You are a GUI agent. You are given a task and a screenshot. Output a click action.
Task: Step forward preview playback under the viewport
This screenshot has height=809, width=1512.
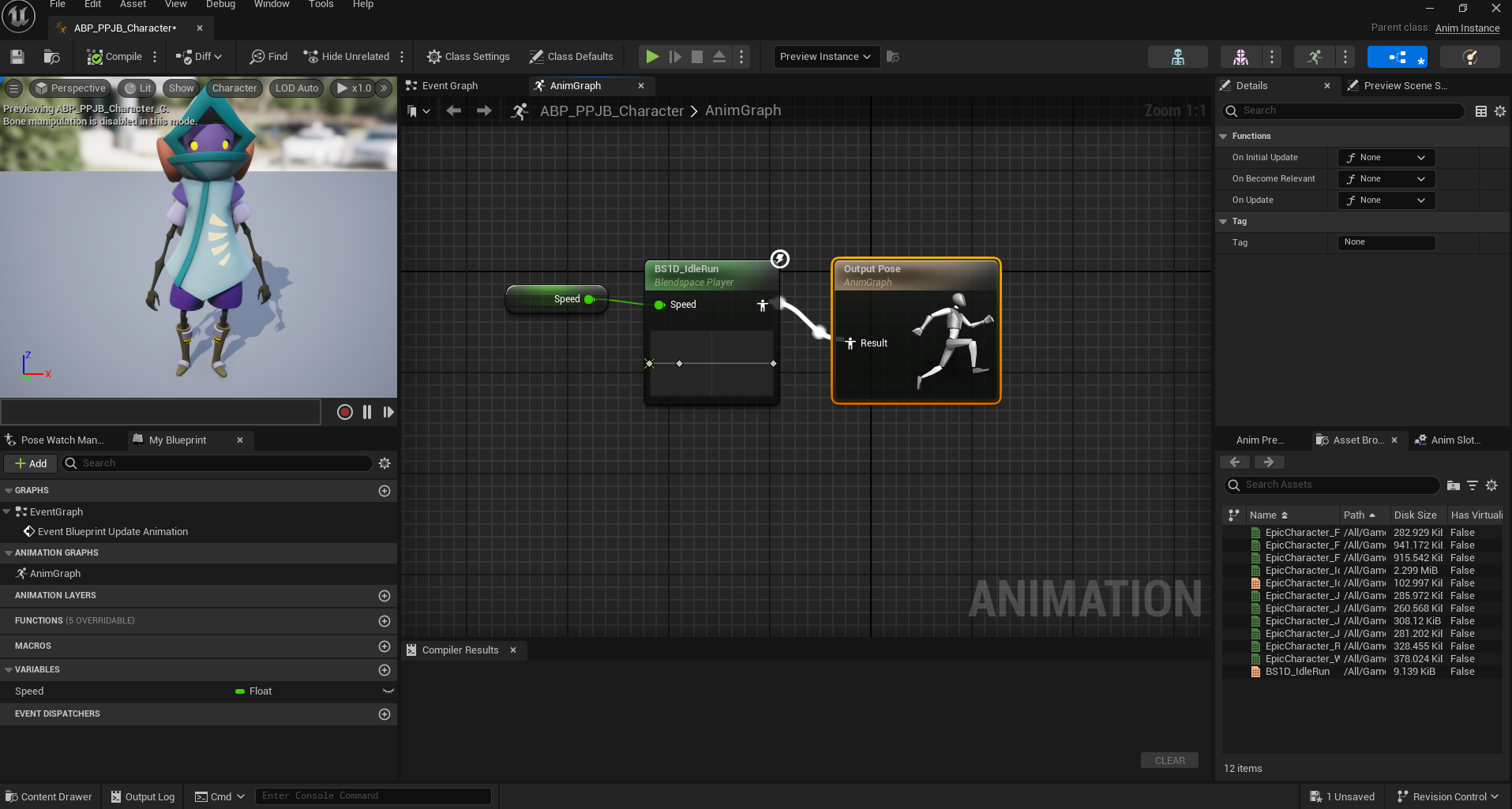[388, 412]
